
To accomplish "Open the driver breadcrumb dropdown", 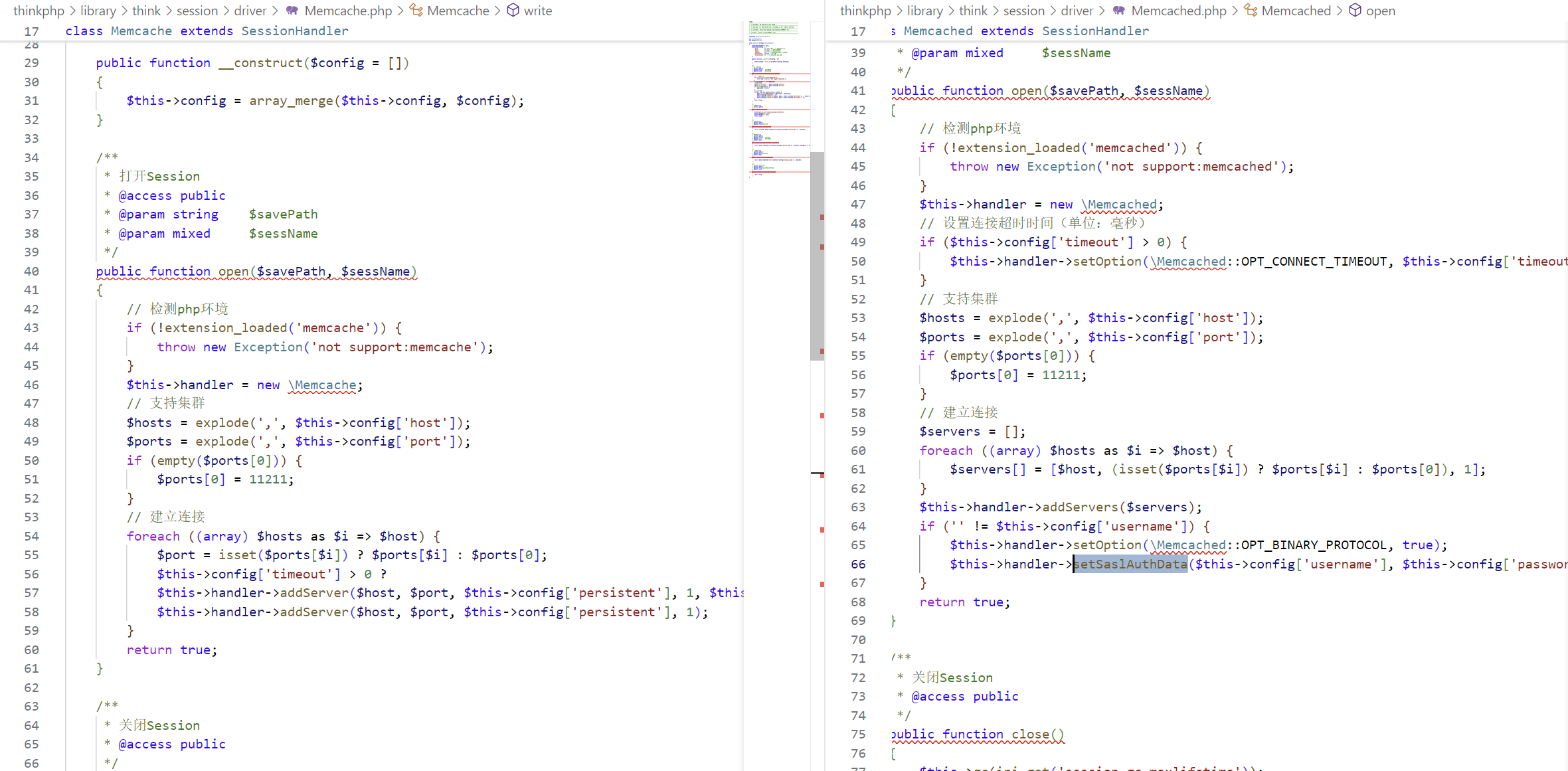I will click(x=250, y=11).
